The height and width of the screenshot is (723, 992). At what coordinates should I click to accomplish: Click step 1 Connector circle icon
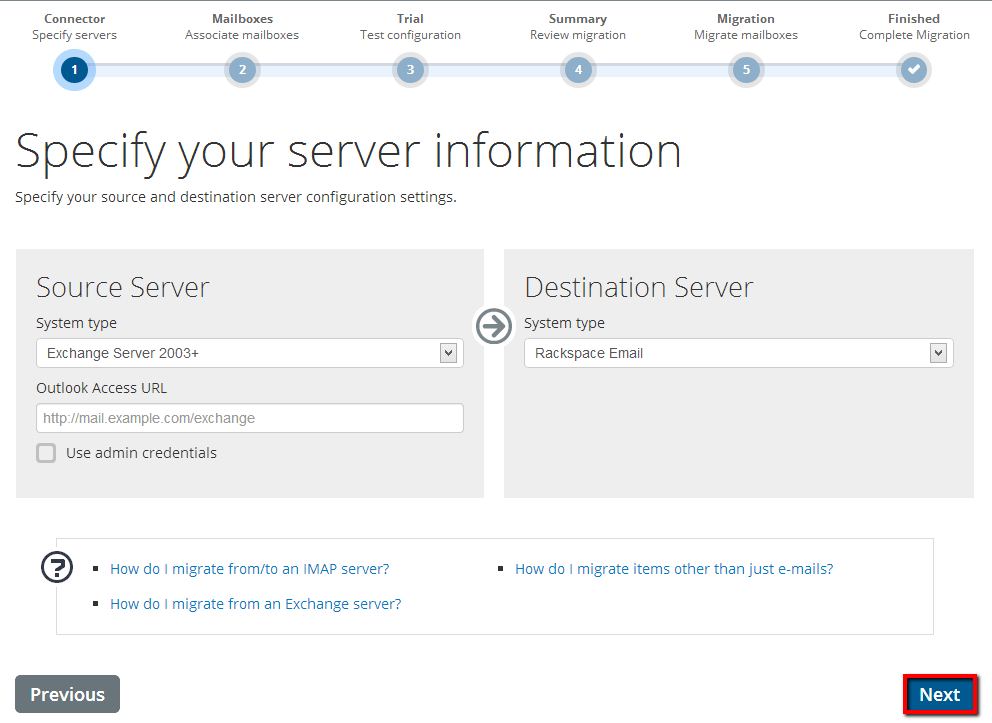[x=74, y=70]
